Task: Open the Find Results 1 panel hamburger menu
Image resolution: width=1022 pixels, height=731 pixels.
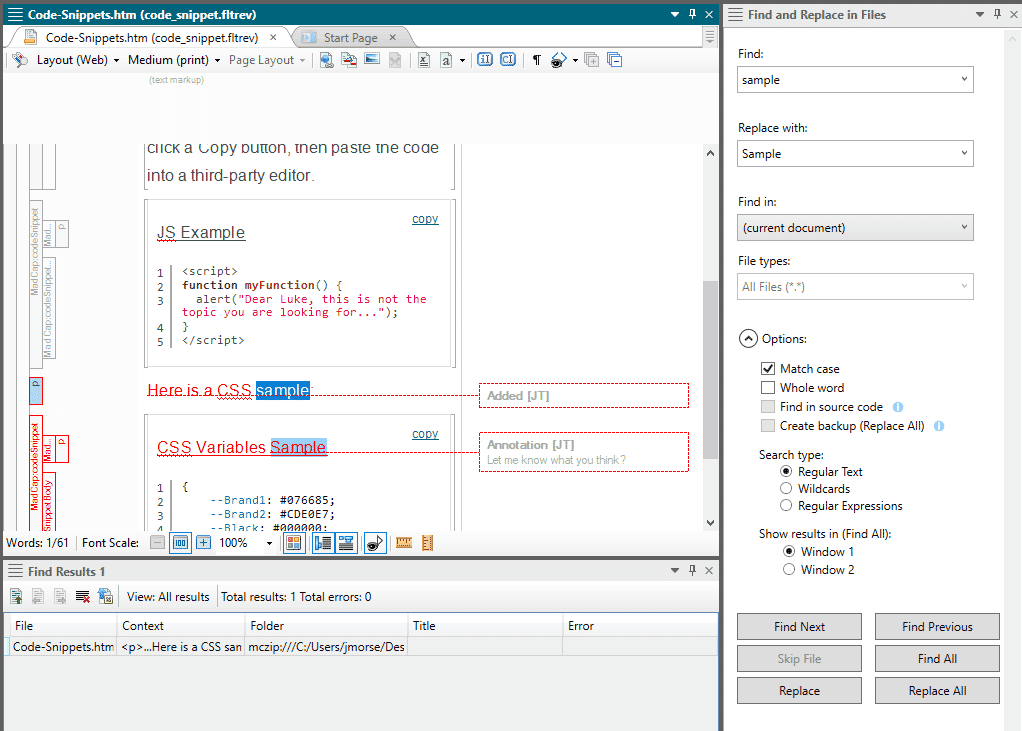Action: (15, 571)
